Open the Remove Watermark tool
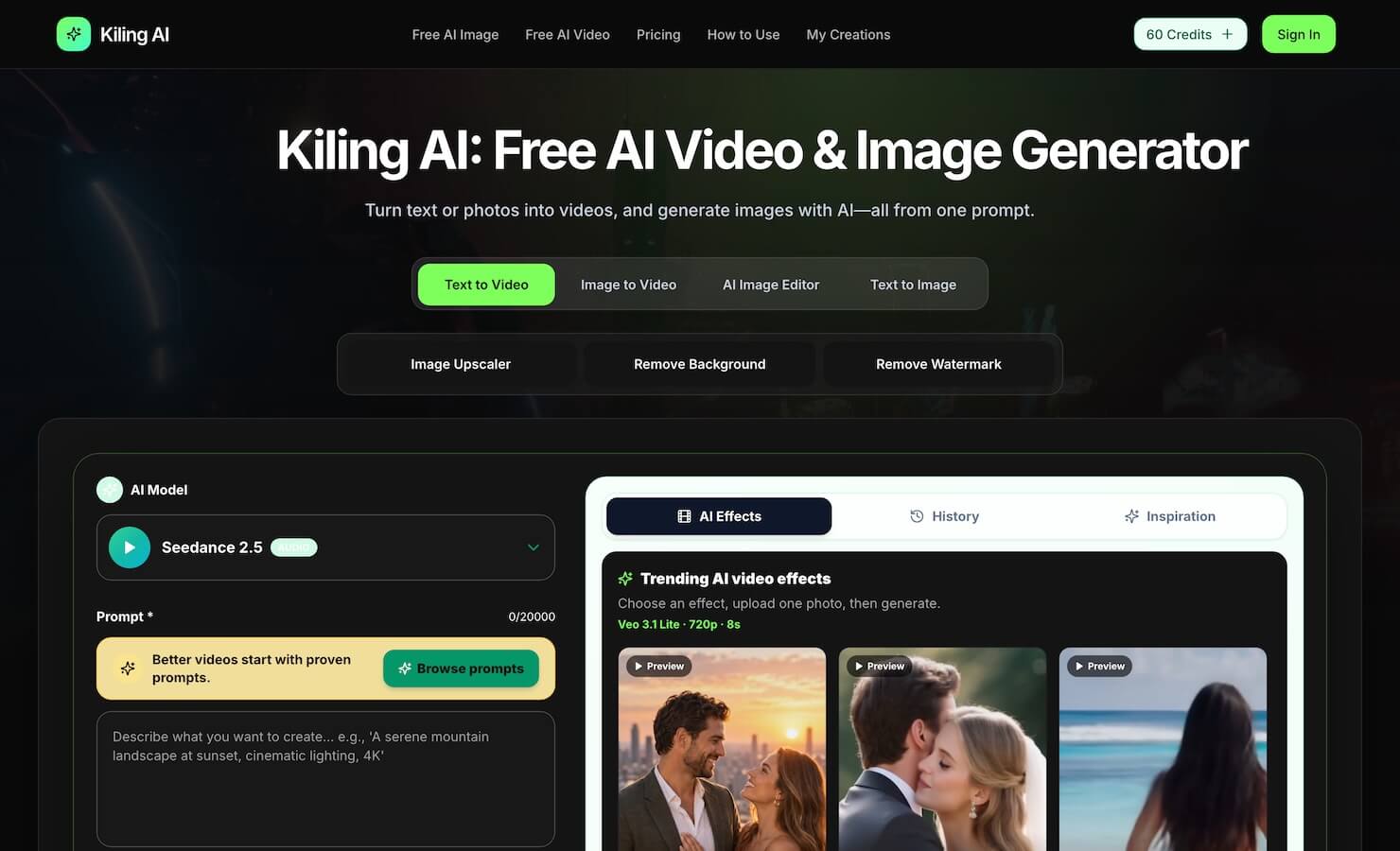The width and height of the screenshot is (1400, 851). [938, 364]
